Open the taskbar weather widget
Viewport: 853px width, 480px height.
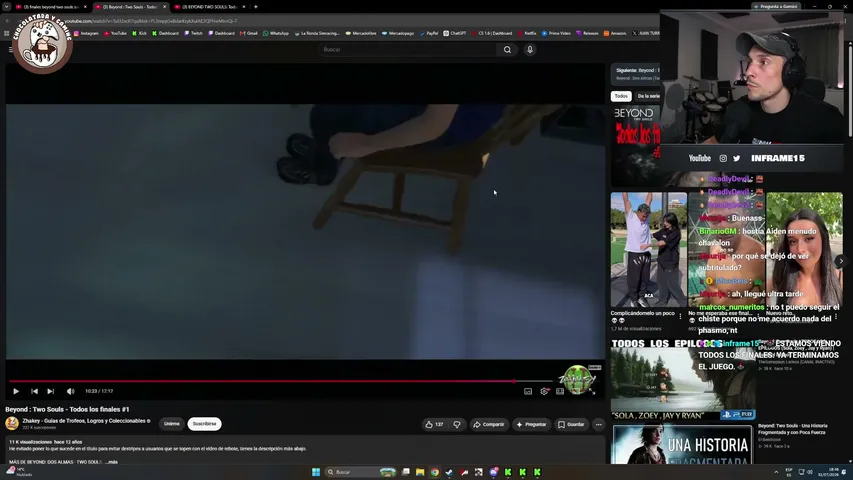(18, 471)
